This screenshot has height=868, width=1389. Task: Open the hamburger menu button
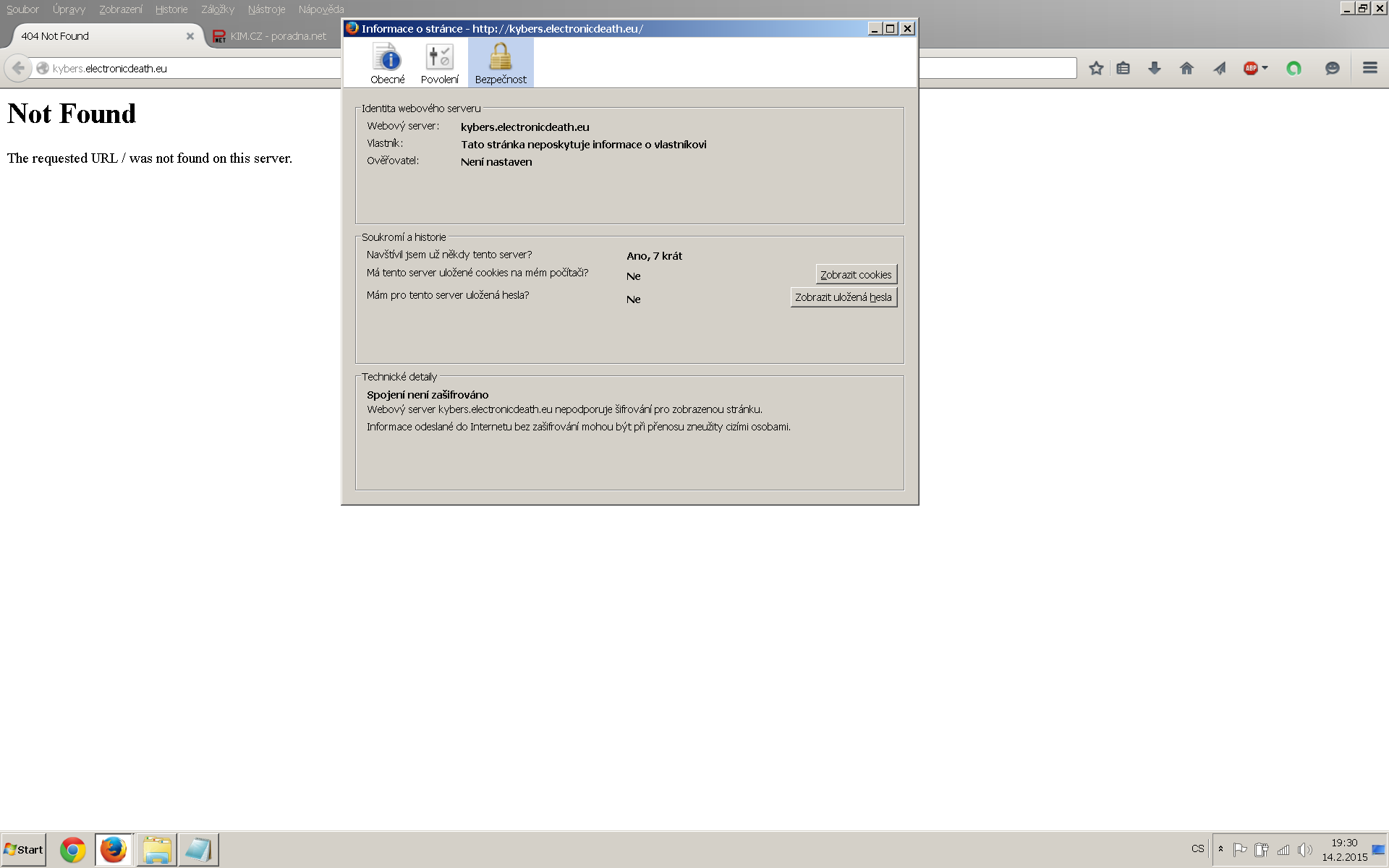(x=1369, y=68)
